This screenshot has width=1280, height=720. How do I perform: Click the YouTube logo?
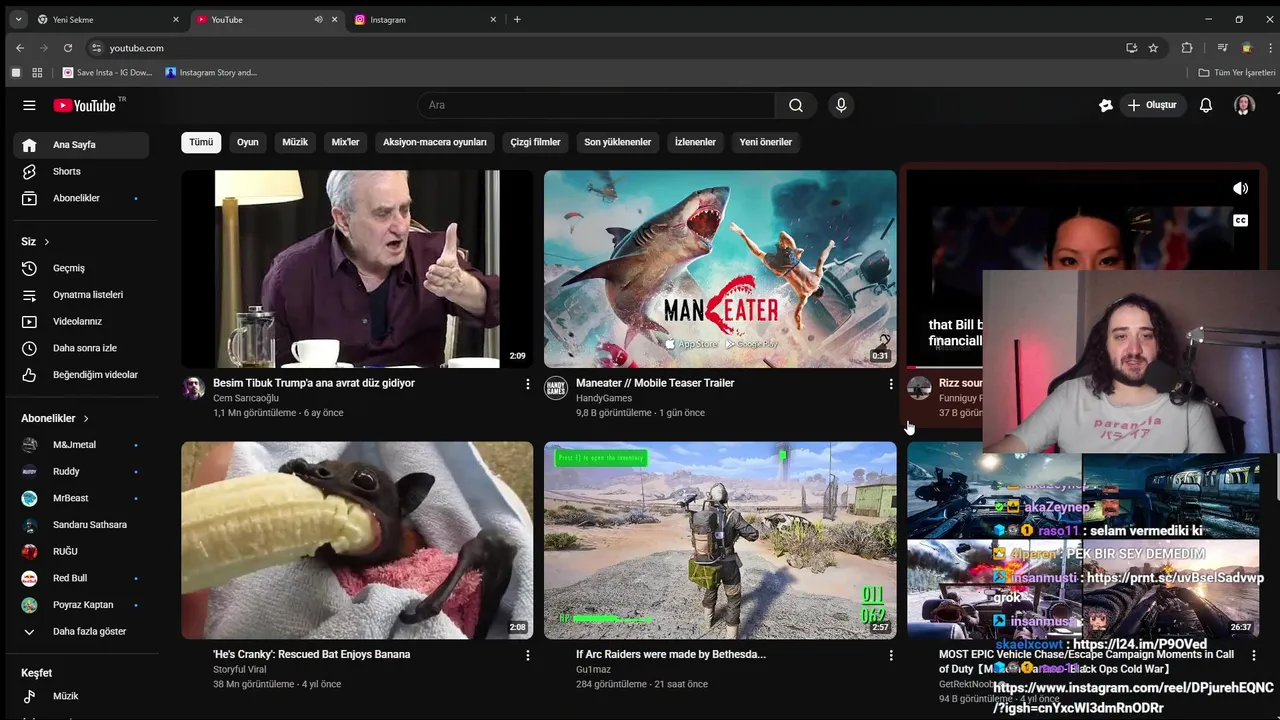pyautogui.click(x=85, y=105)
